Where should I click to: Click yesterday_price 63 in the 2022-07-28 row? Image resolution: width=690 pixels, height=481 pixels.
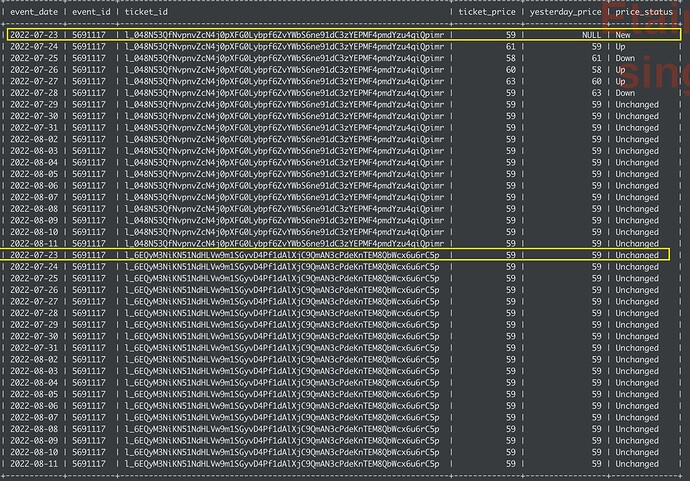596,93
